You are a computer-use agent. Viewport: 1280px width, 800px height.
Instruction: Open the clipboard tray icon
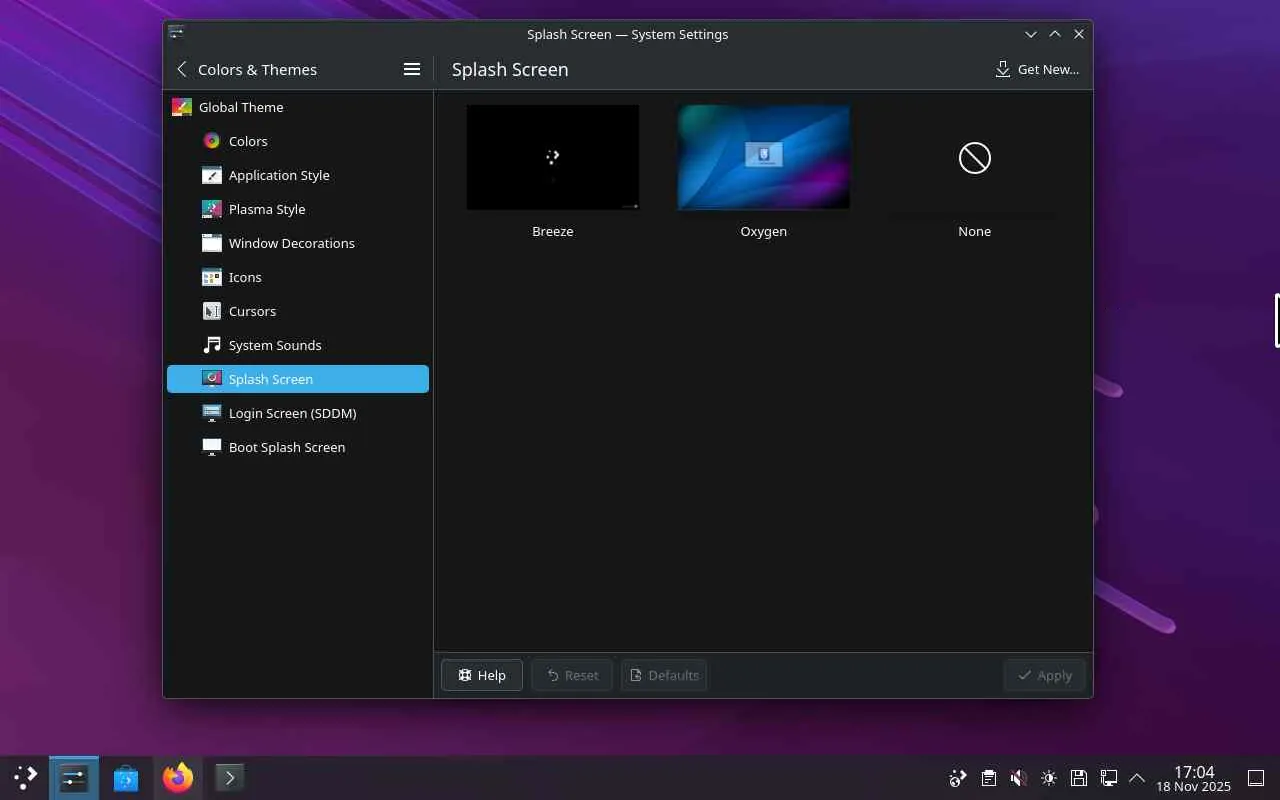988,778
